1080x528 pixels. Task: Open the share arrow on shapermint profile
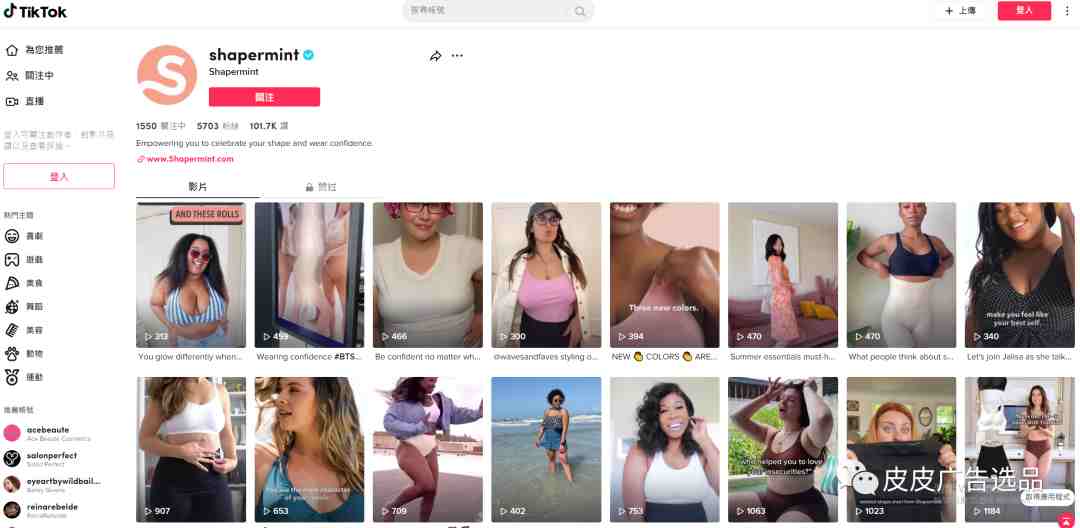(435, 56)
